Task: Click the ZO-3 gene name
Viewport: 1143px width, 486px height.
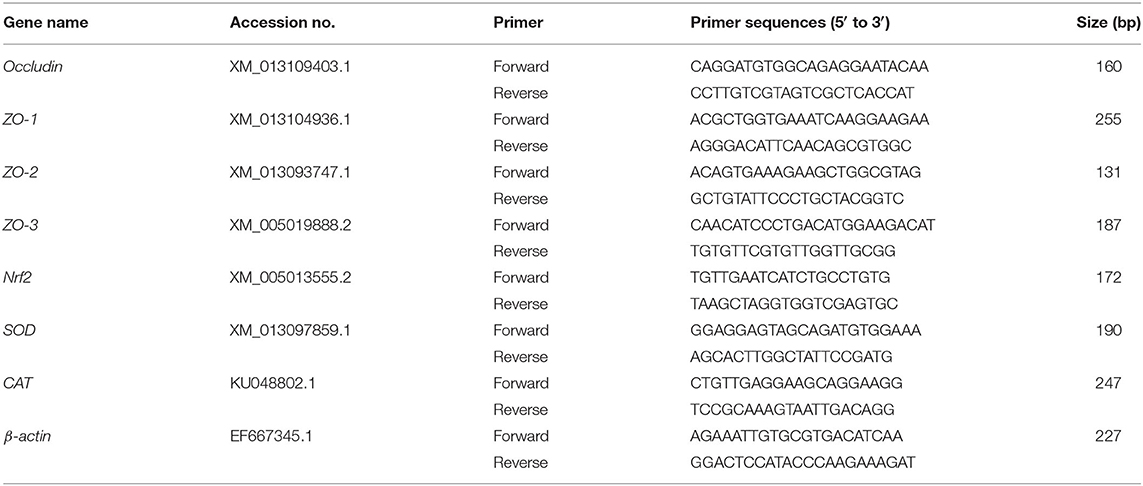Action: tap(18, 225)
